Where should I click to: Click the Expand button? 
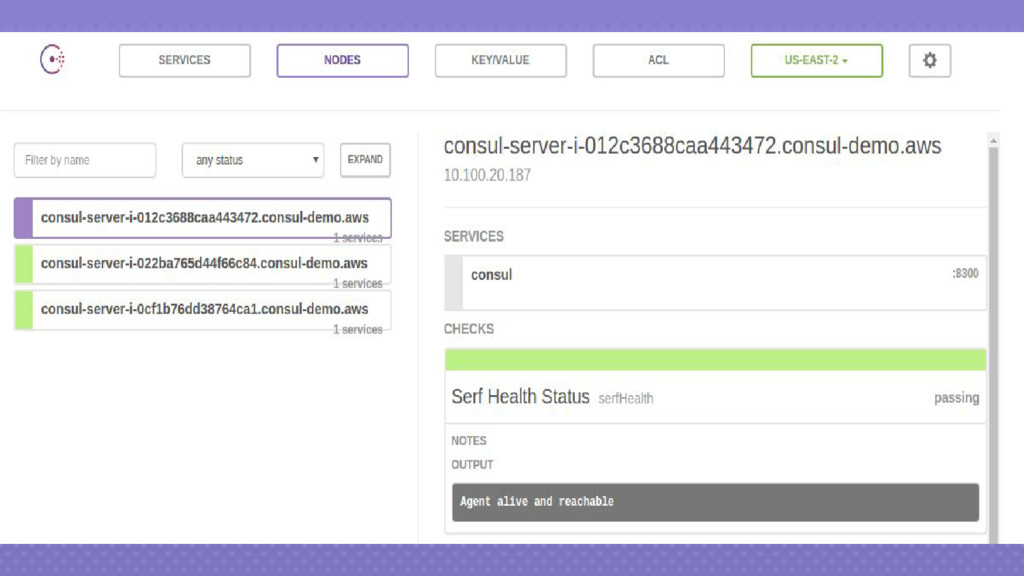coord(365,160)
